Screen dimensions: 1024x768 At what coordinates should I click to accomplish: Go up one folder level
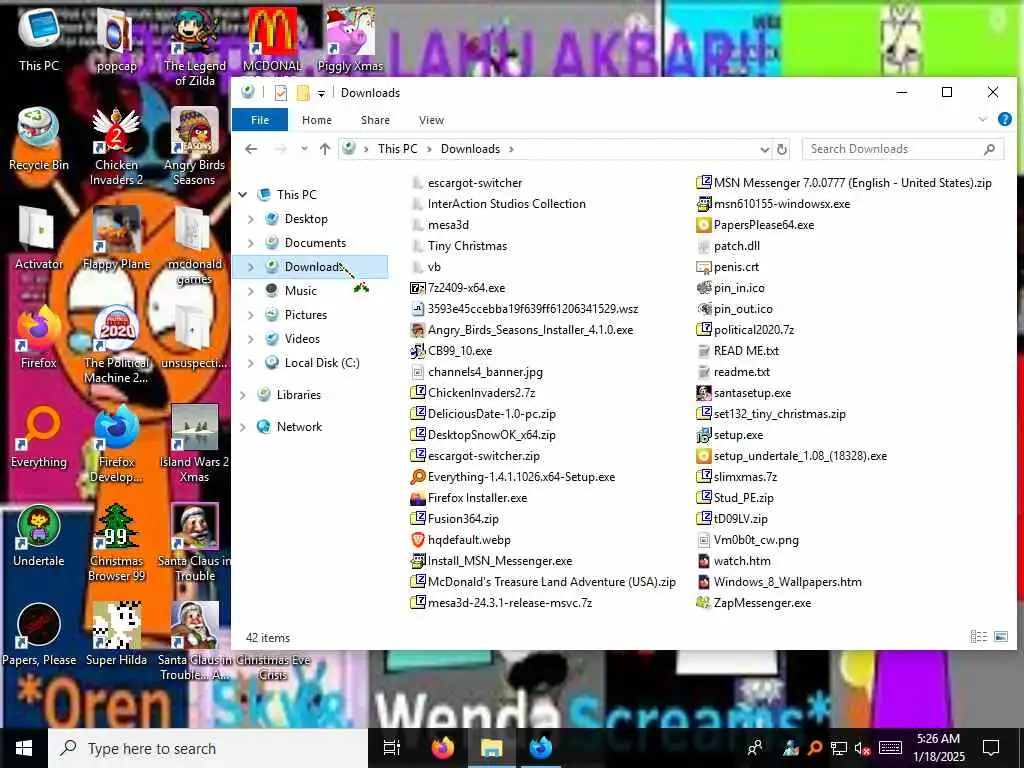tap(325, 149)
